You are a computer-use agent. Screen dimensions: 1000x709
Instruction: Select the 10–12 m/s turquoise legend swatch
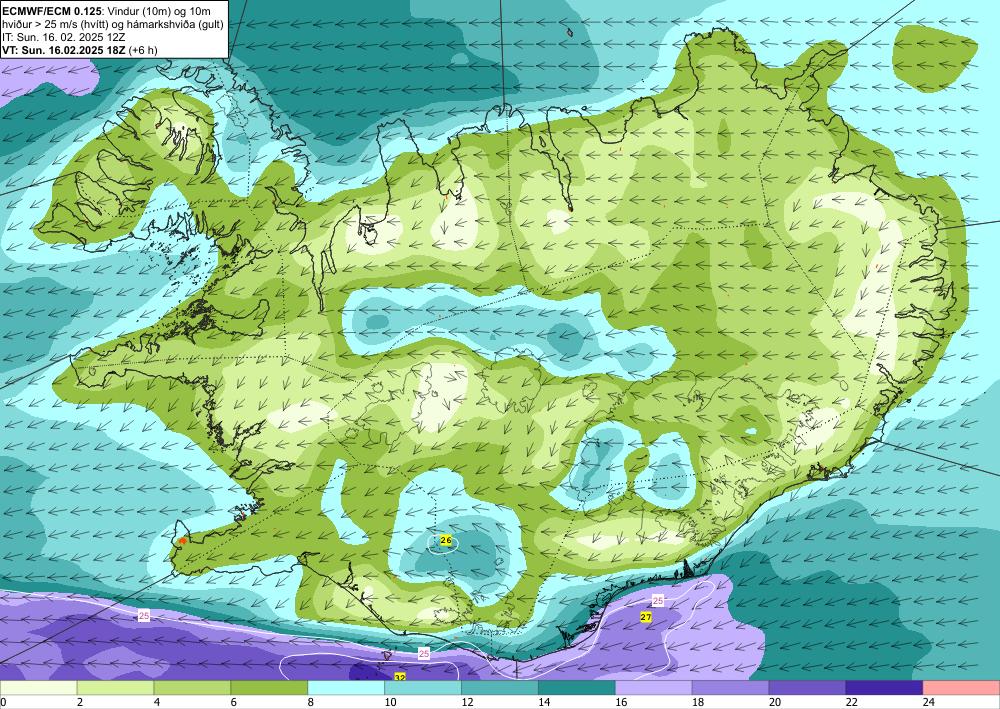423,688
